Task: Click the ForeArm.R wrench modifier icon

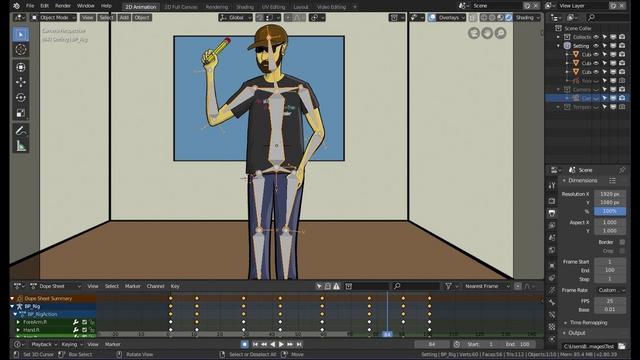Action: [x=76, y=322]
